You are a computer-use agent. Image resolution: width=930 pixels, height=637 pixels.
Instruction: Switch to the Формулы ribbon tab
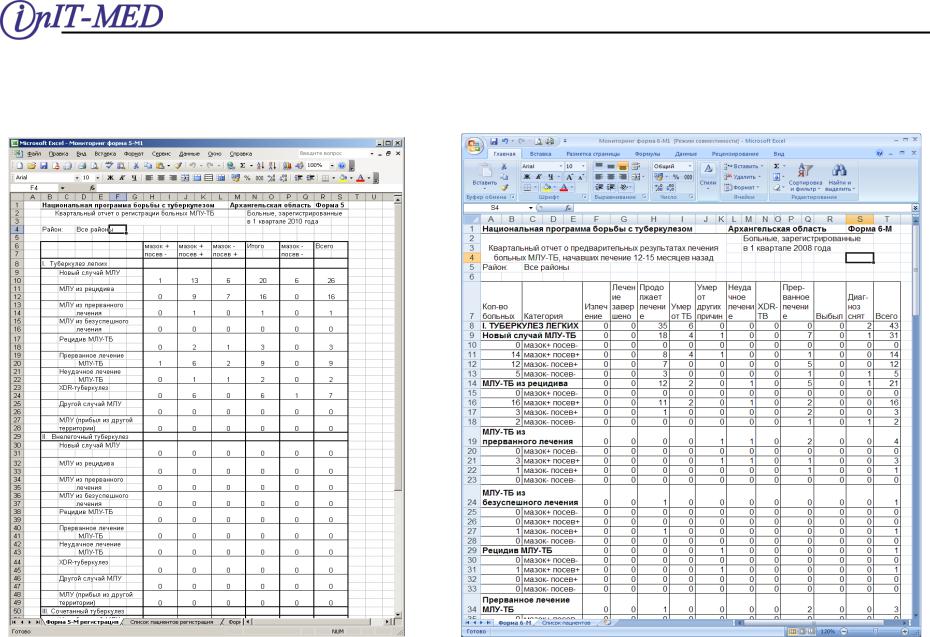click(631, 155)
